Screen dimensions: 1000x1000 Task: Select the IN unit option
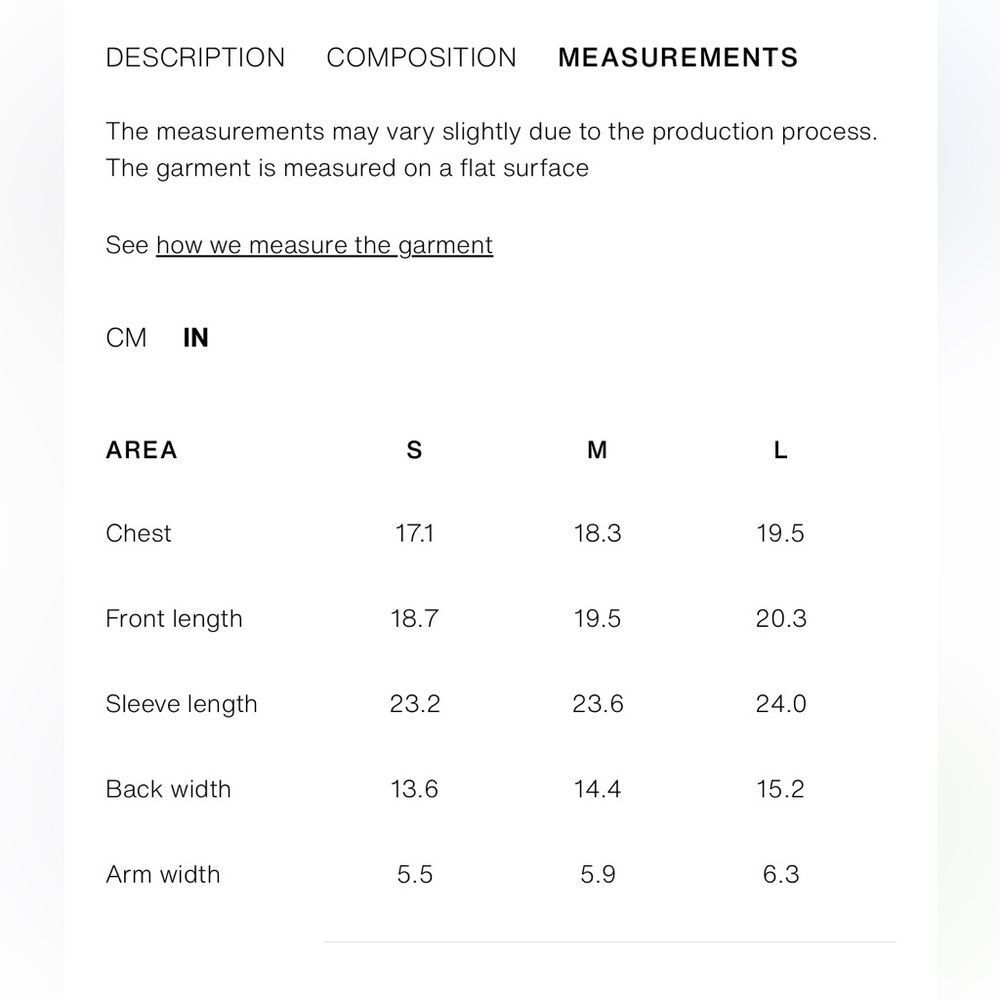pos(196,338)
